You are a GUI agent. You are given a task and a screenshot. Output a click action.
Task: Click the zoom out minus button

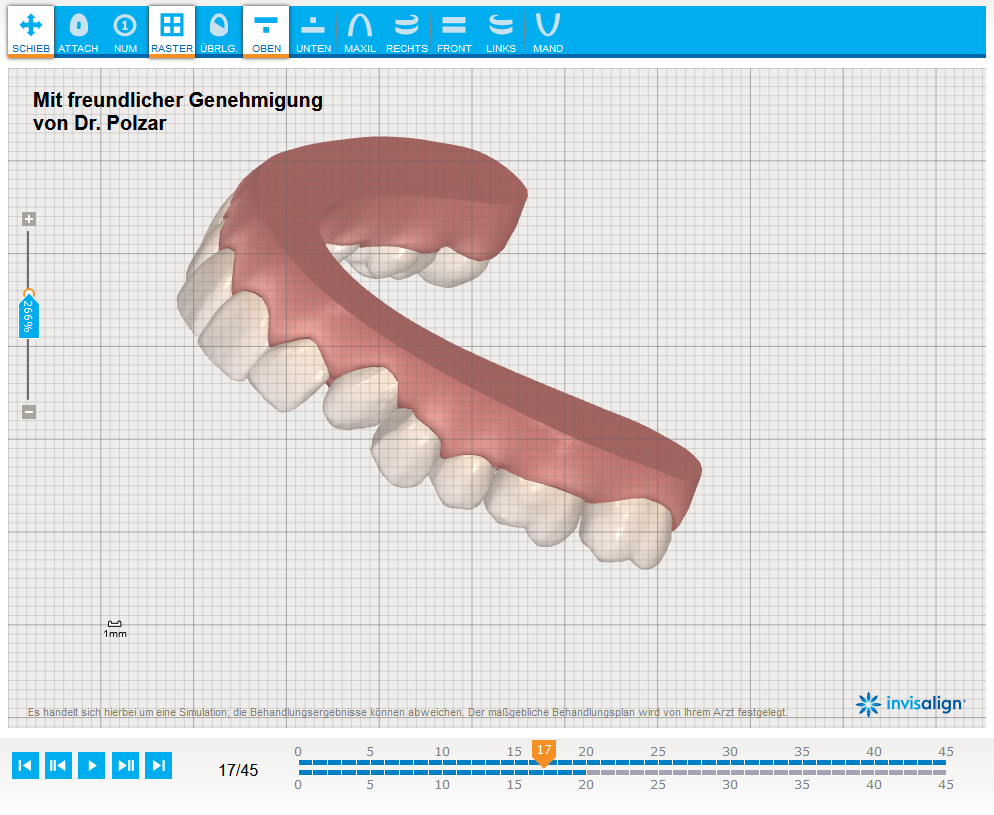29,412
